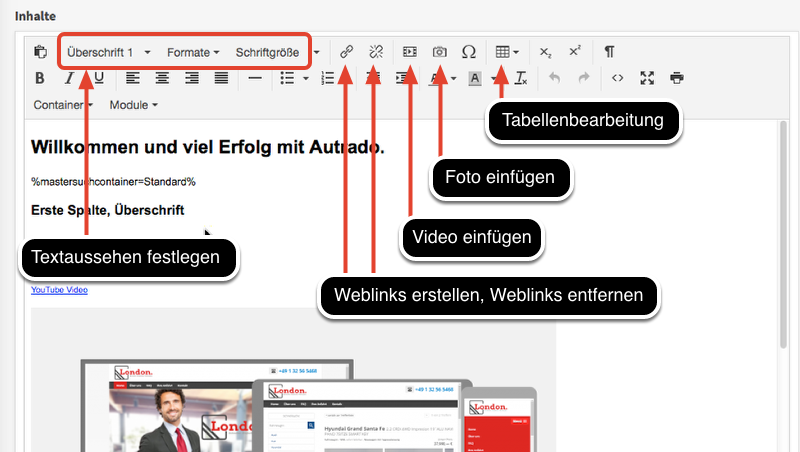This screenshot has height=452, width=800.
Task: Insert a weblink with the link icon
Action: coord(346,52)
